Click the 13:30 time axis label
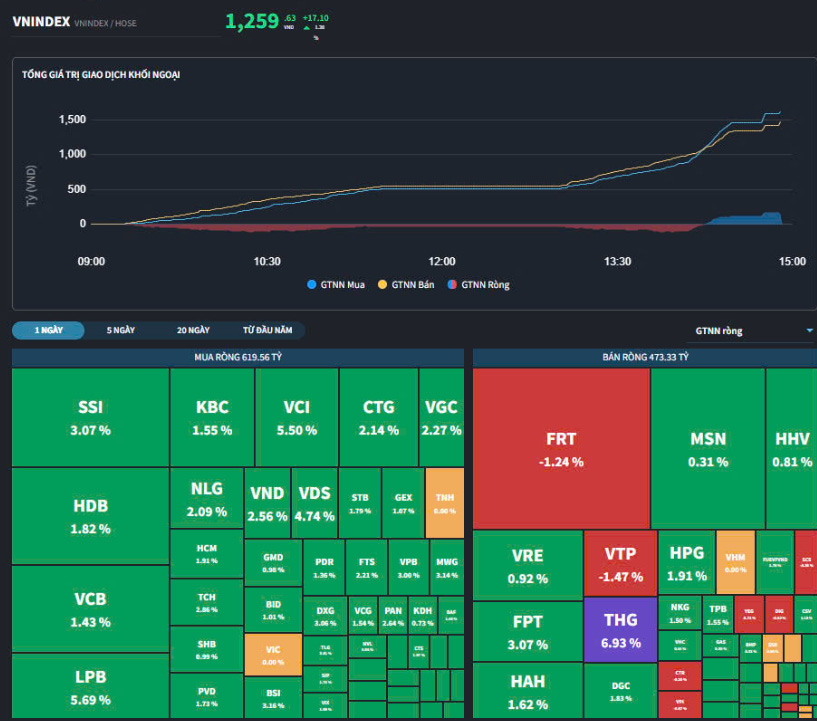Viewport: 817px width, 721px height. (x=617, y=262)
